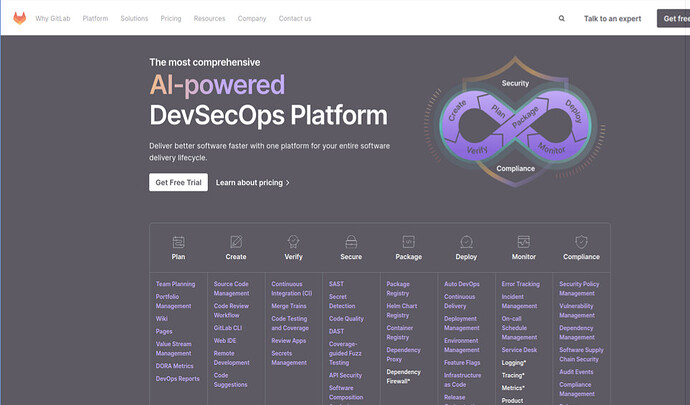Click the Compliance shield icon
The image size is (690, 405).
[581, 242]
